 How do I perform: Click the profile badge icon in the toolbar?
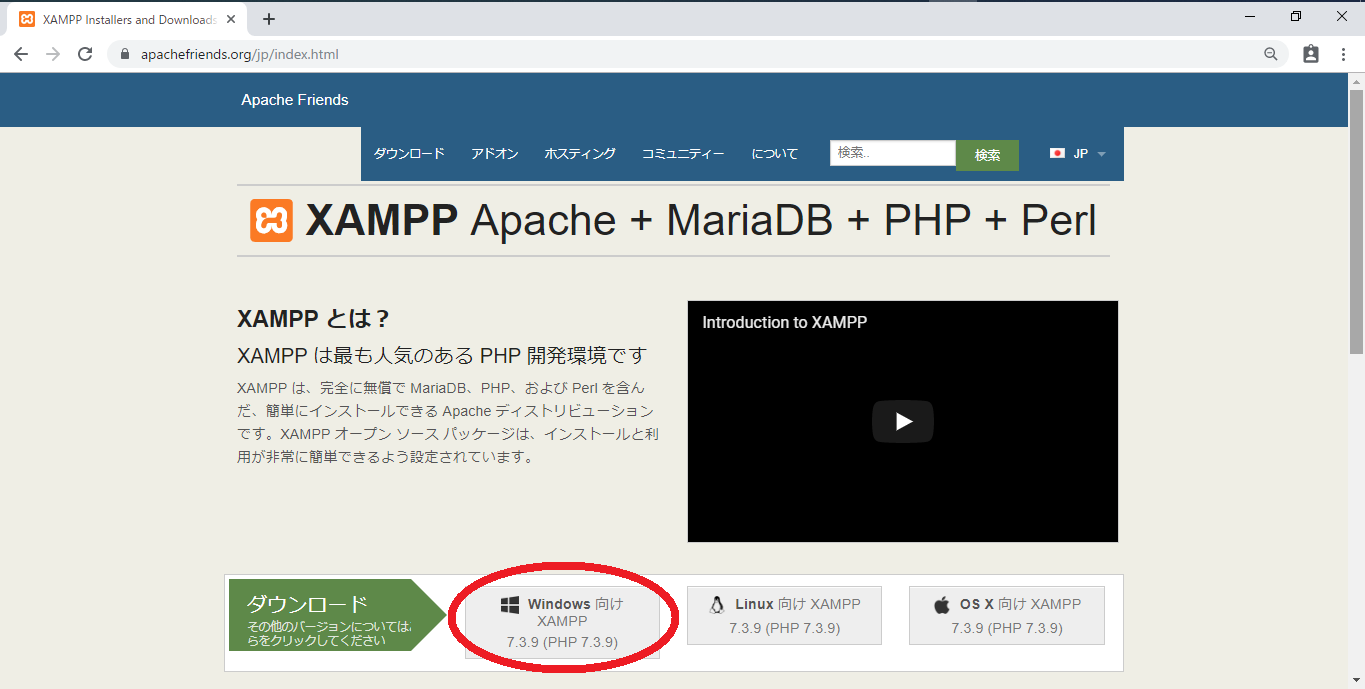tap(1311, 54)
